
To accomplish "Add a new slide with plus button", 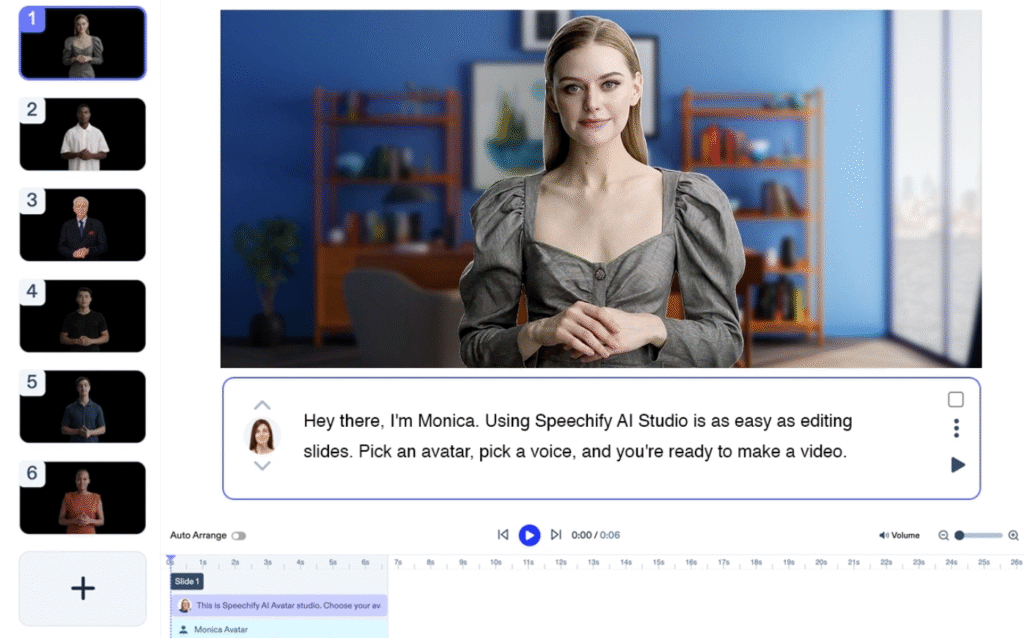I will pyautogui.click(x=83, y=588).
